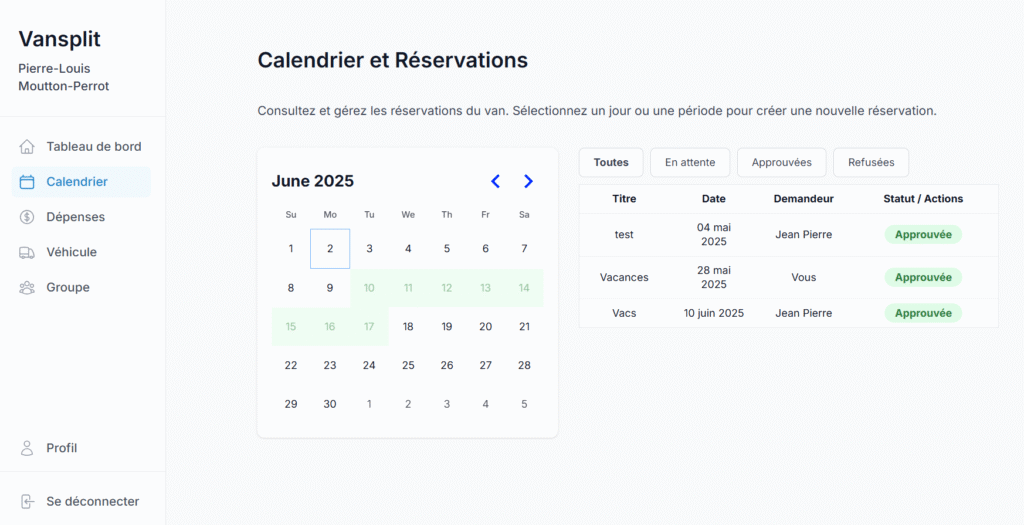Screen dimensions: 1024x525
Task: Click the logout icon beside Se déconnecter
Action: 27,501
